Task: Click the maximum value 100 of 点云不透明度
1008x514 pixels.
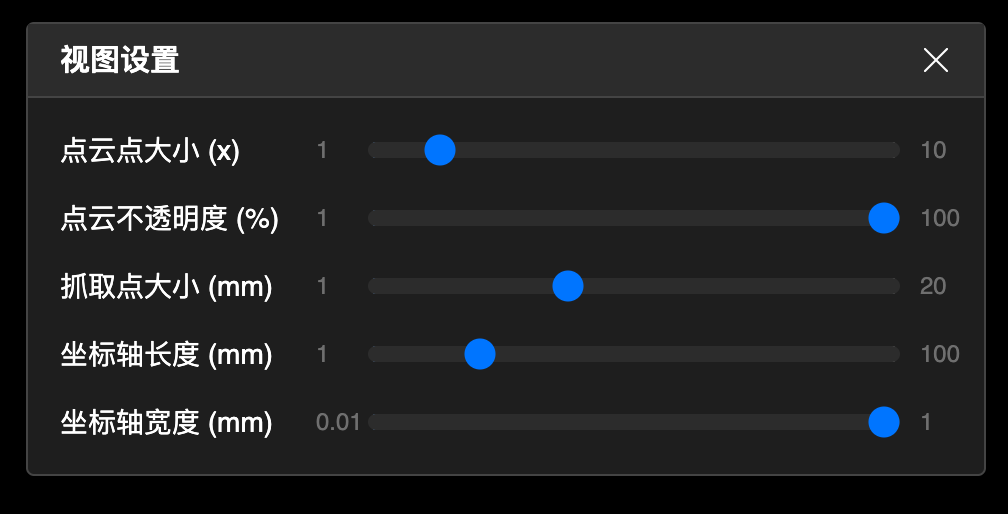Action: (x=939, y=218)
